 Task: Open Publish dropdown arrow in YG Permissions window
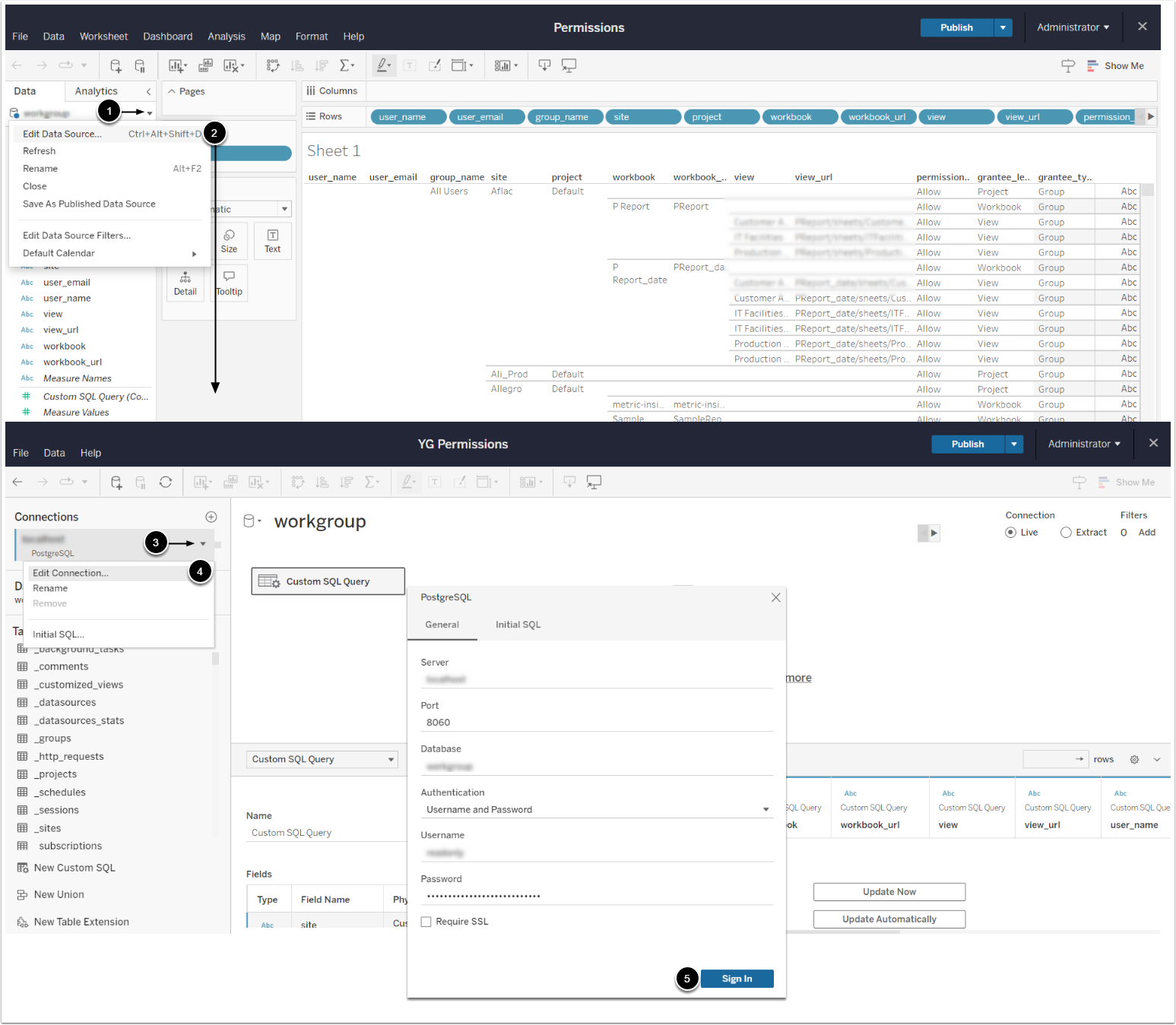[x=1014, y=444]
